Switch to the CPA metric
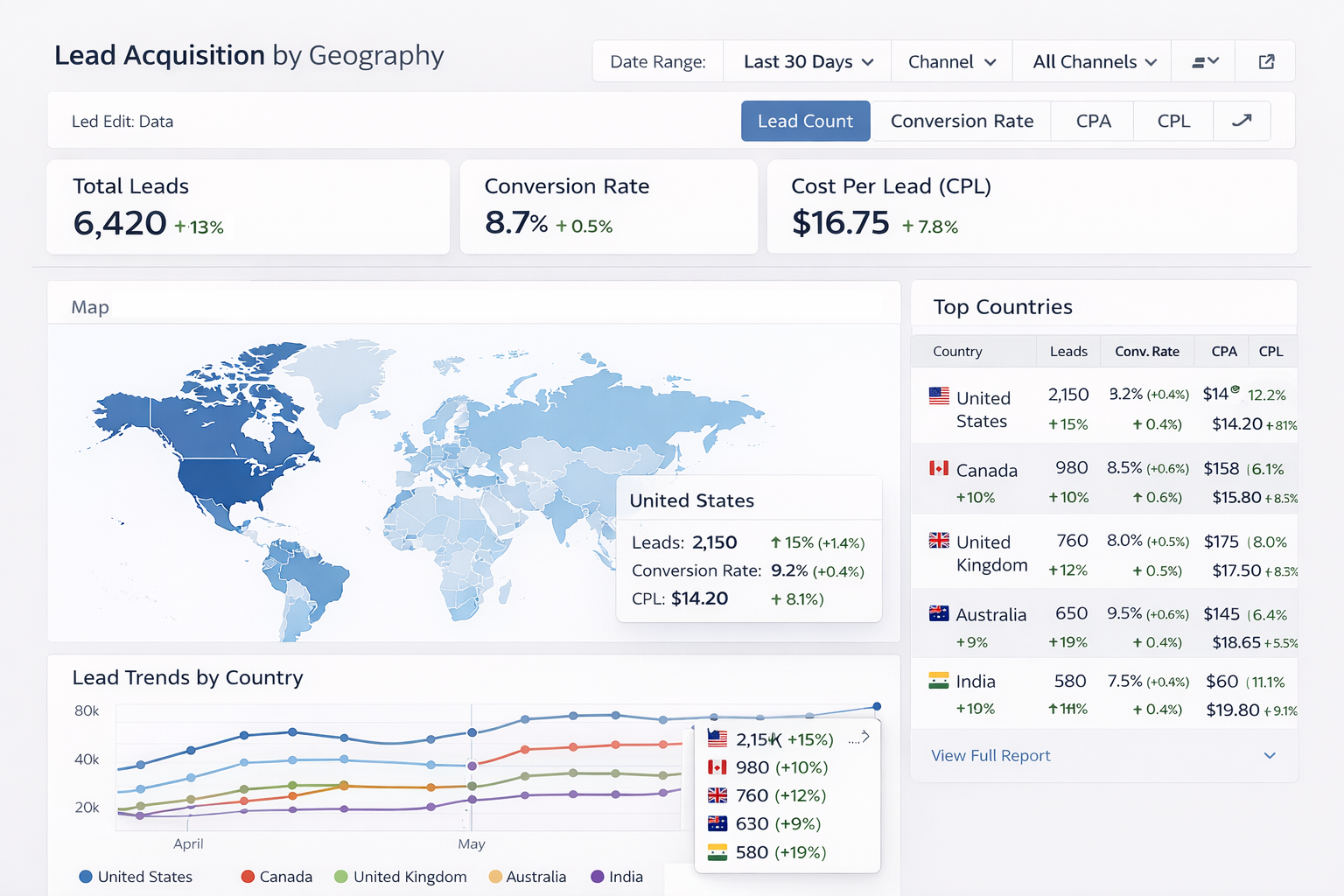 point(1092,121)
